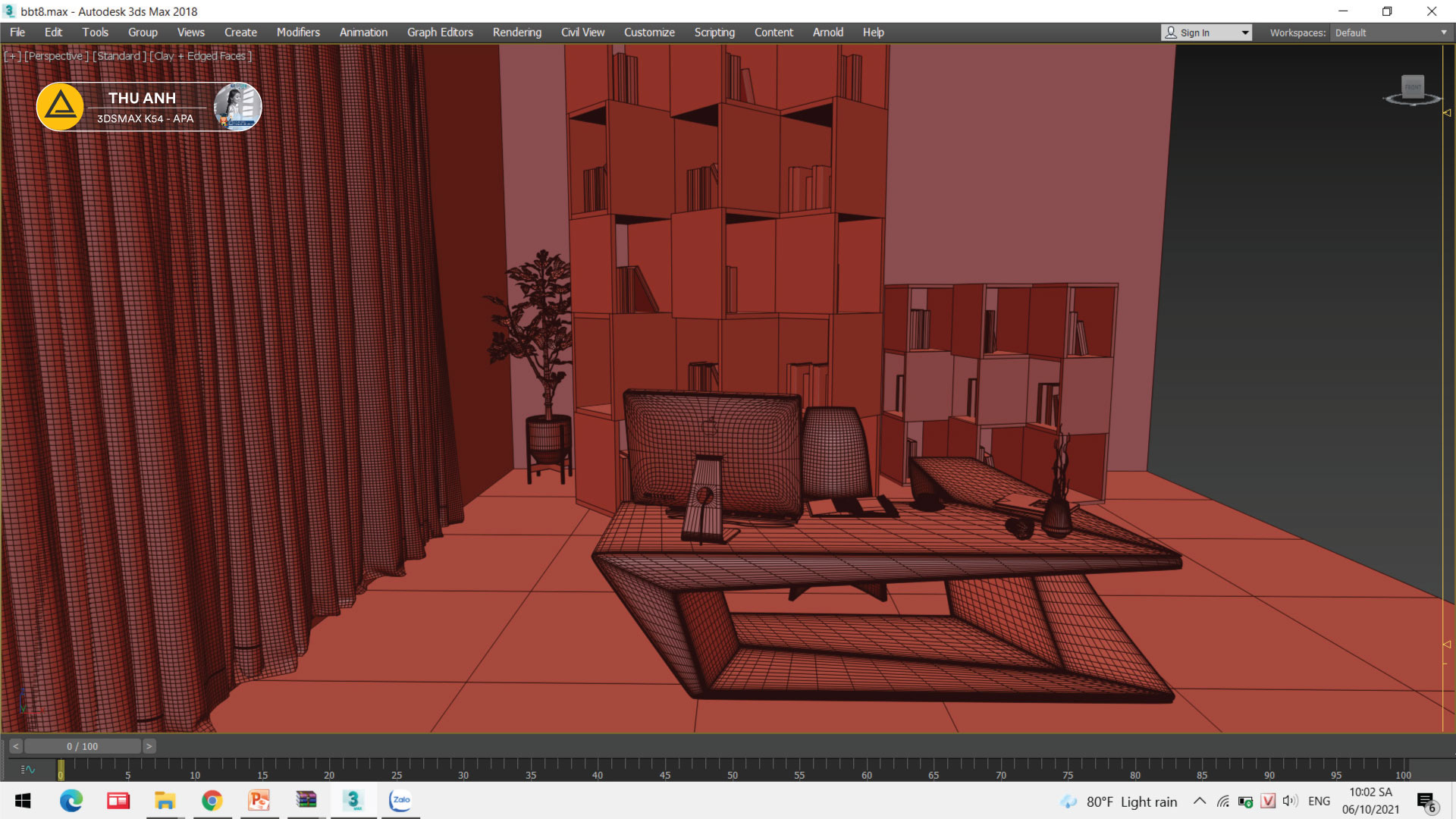This screenshot has height=819, width=1456.
Task: Open the Graph Editors menu
Action: [440, 33]
